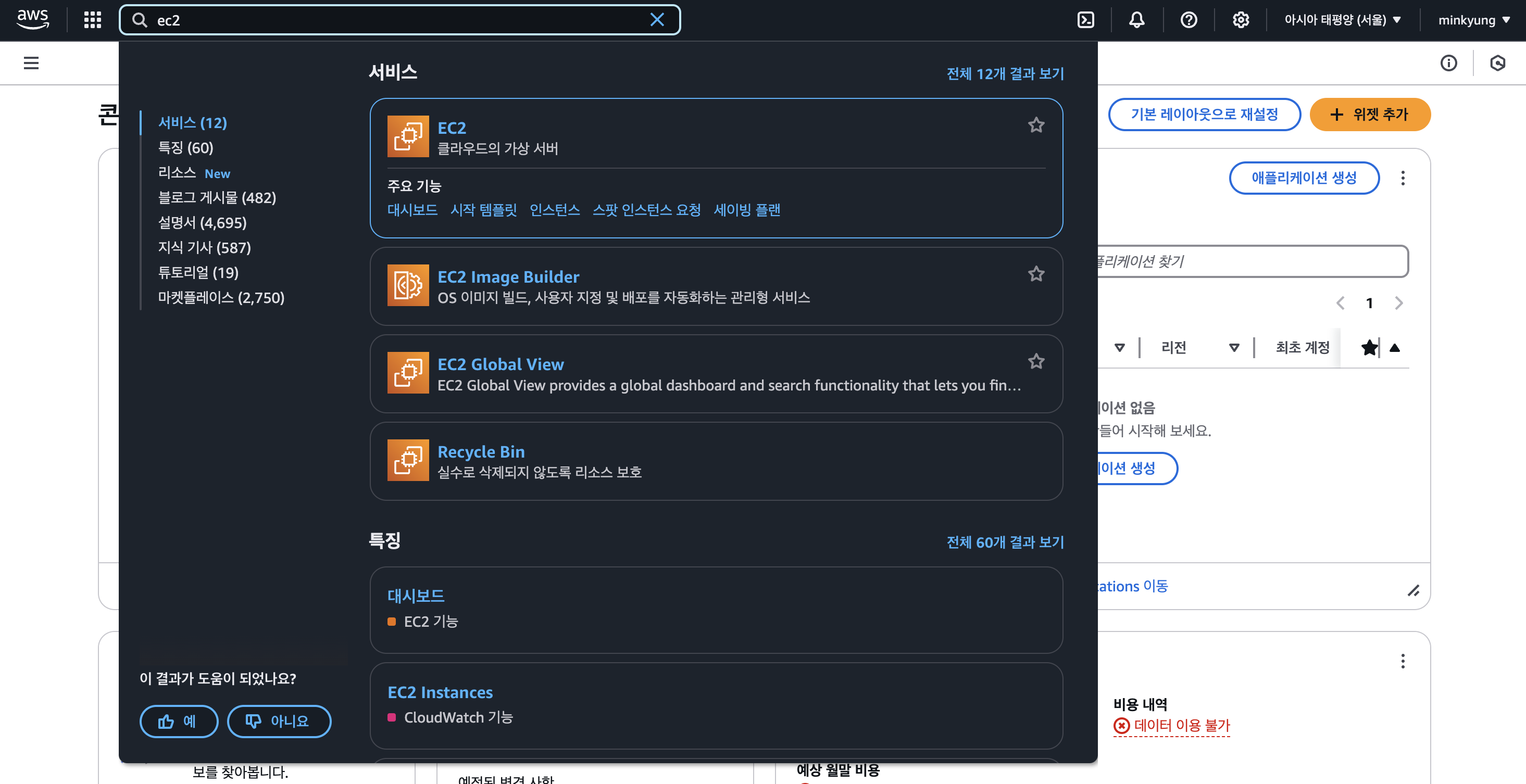This screenshot has height=784, width=1526.
Task: Select 특징 (60) filter category
Action: 185,147
